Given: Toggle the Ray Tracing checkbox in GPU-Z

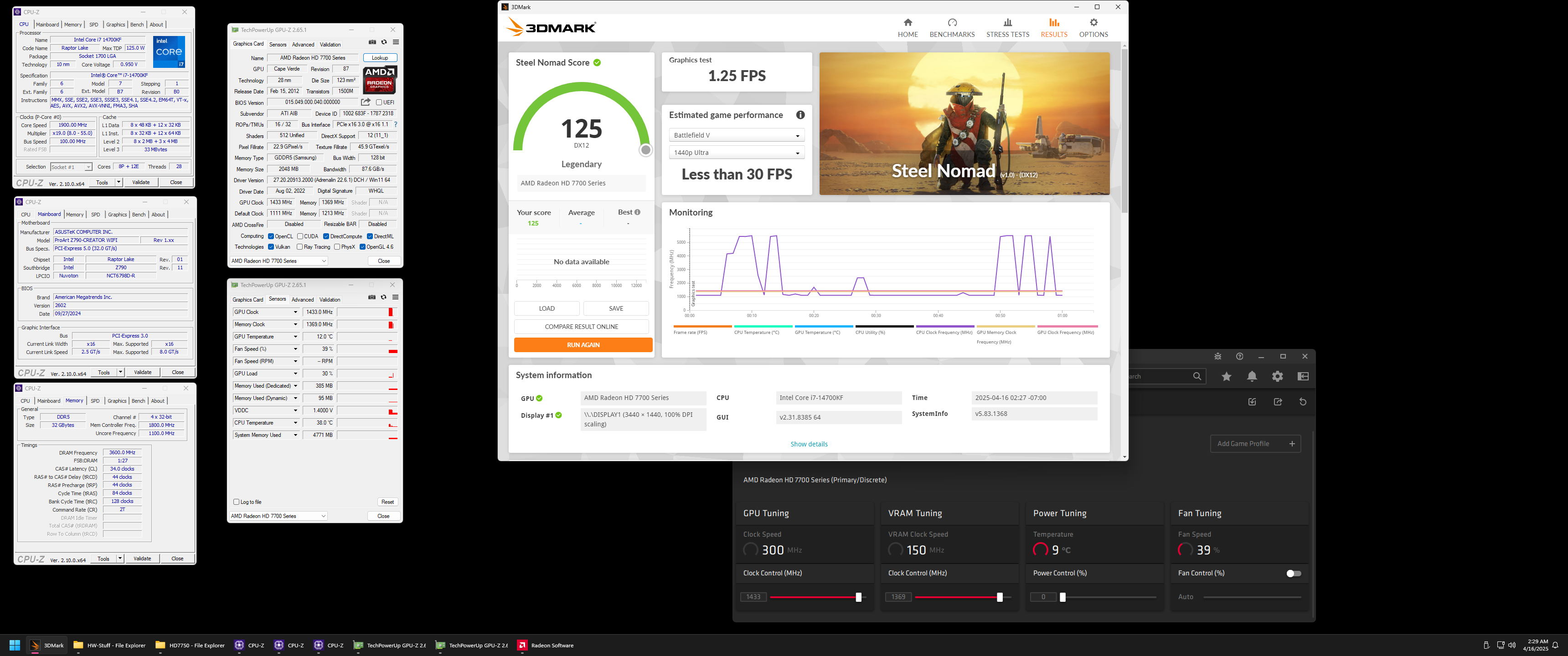Looking at the screenshot, I should click(x=299, y=246).
